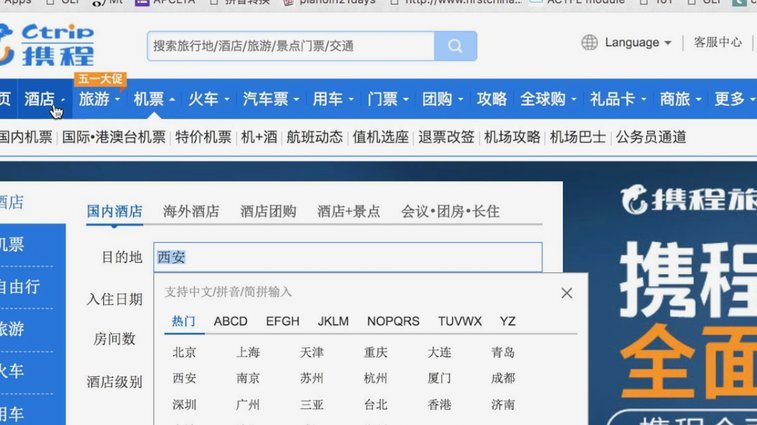757x425 pixels.
Task: Expand the 火车 navigation menu
Action: click(x=208, y=99)
